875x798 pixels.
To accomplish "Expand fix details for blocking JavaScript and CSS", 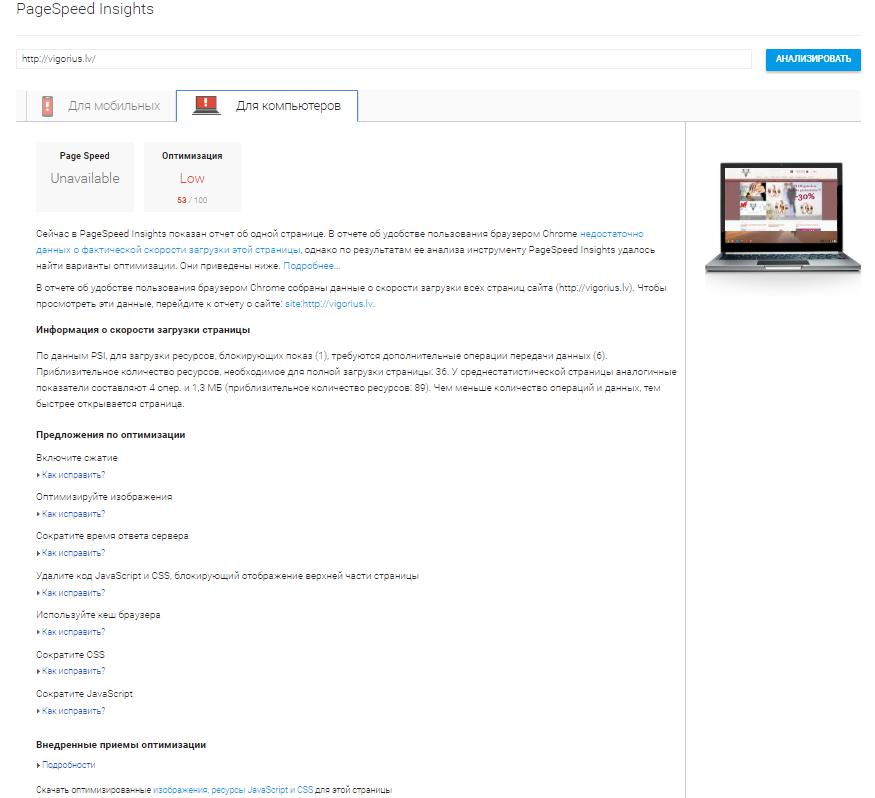I will tap(72, 593).
